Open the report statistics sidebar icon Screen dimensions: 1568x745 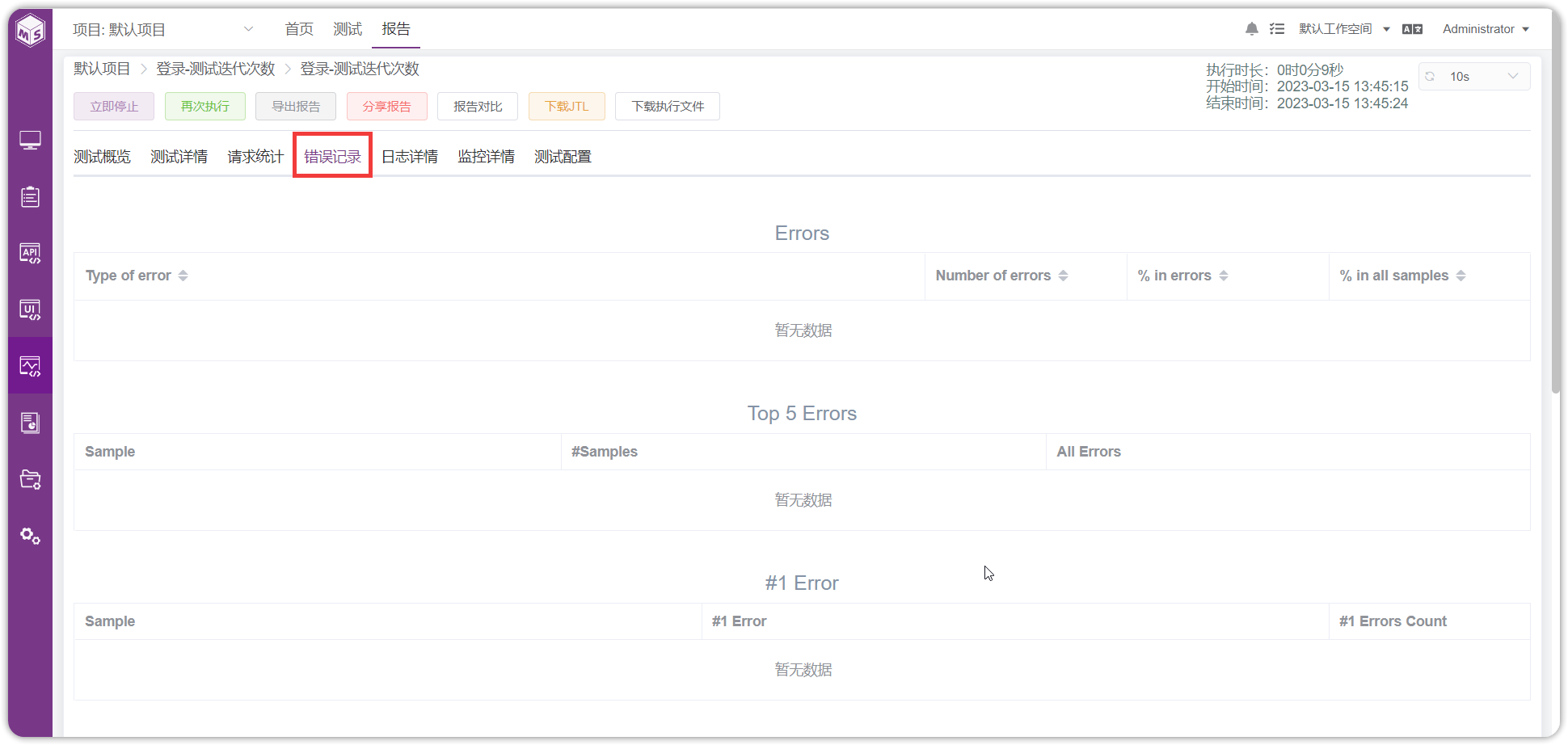[30, 423]
